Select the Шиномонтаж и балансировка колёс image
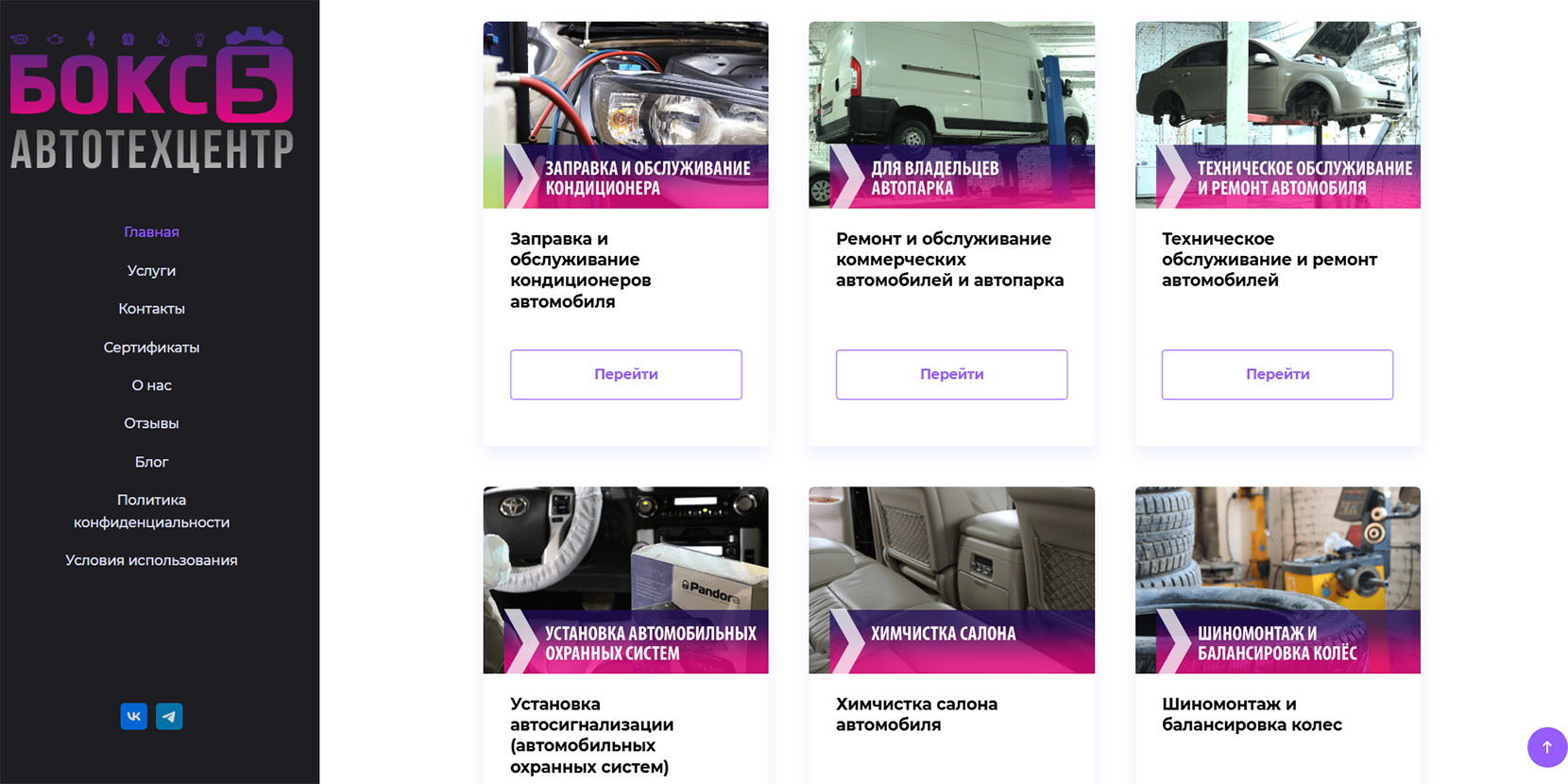Screen dimensions: 1568x784 [1278, 580]
